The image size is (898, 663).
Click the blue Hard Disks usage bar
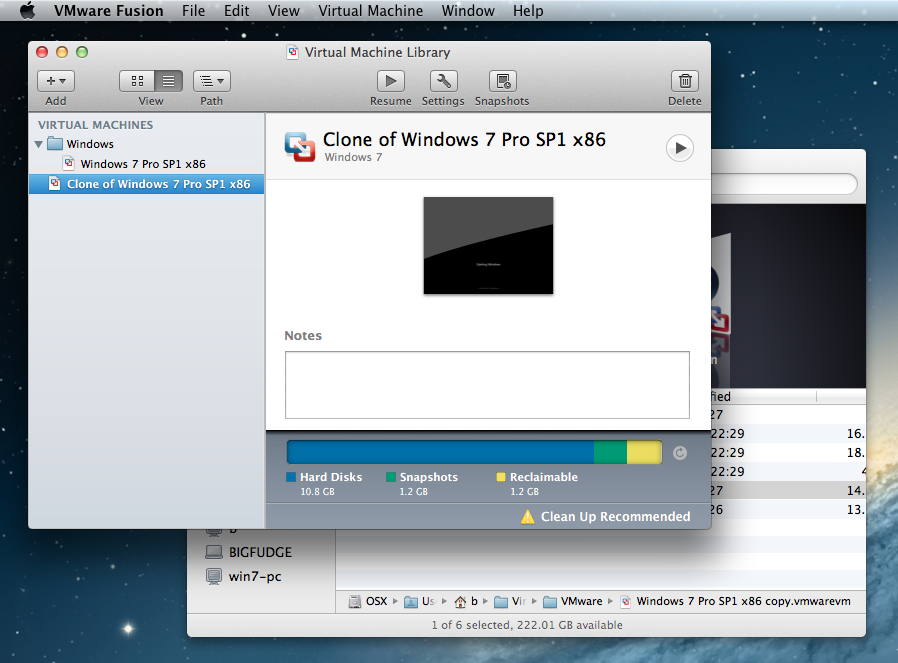[440, 453]
